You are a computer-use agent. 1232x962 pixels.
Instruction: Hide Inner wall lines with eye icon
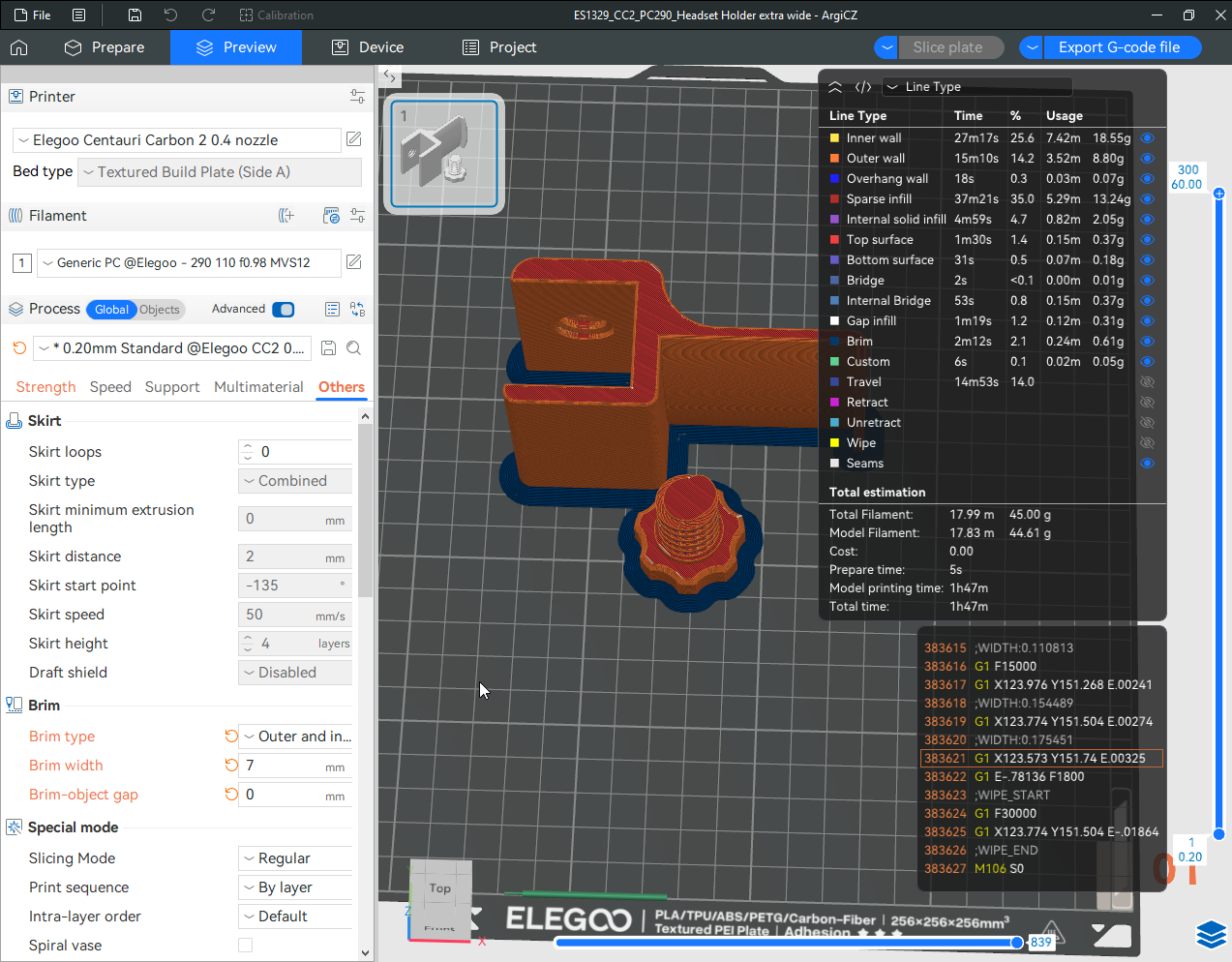click(x=1147, y=138)
